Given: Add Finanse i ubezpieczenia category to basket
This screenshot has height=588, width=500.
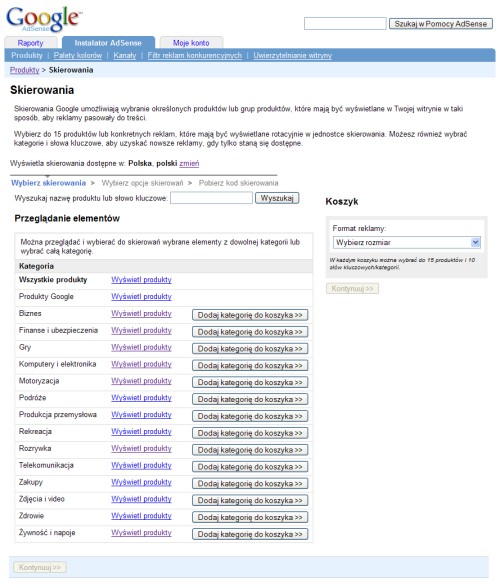Looking at the screenshot, I should pos(250,332).
